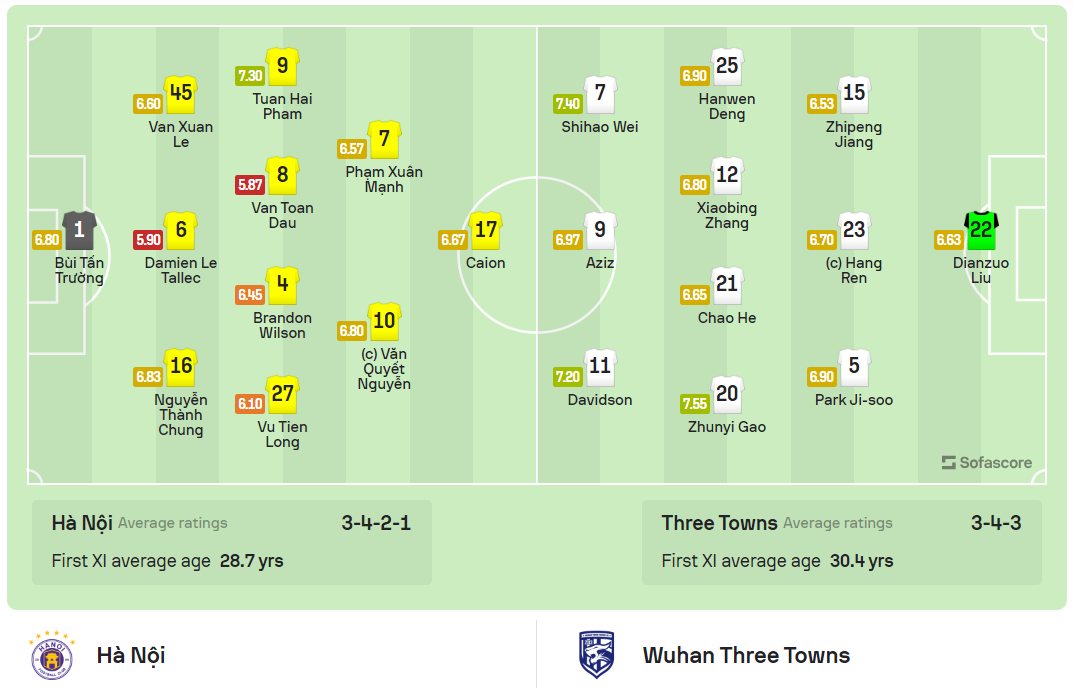The height and width of the screenshot is (688, 1074).
Task: Click Van Toan Dau's 5.87 rating badge
Action: (x=249, y=185)
